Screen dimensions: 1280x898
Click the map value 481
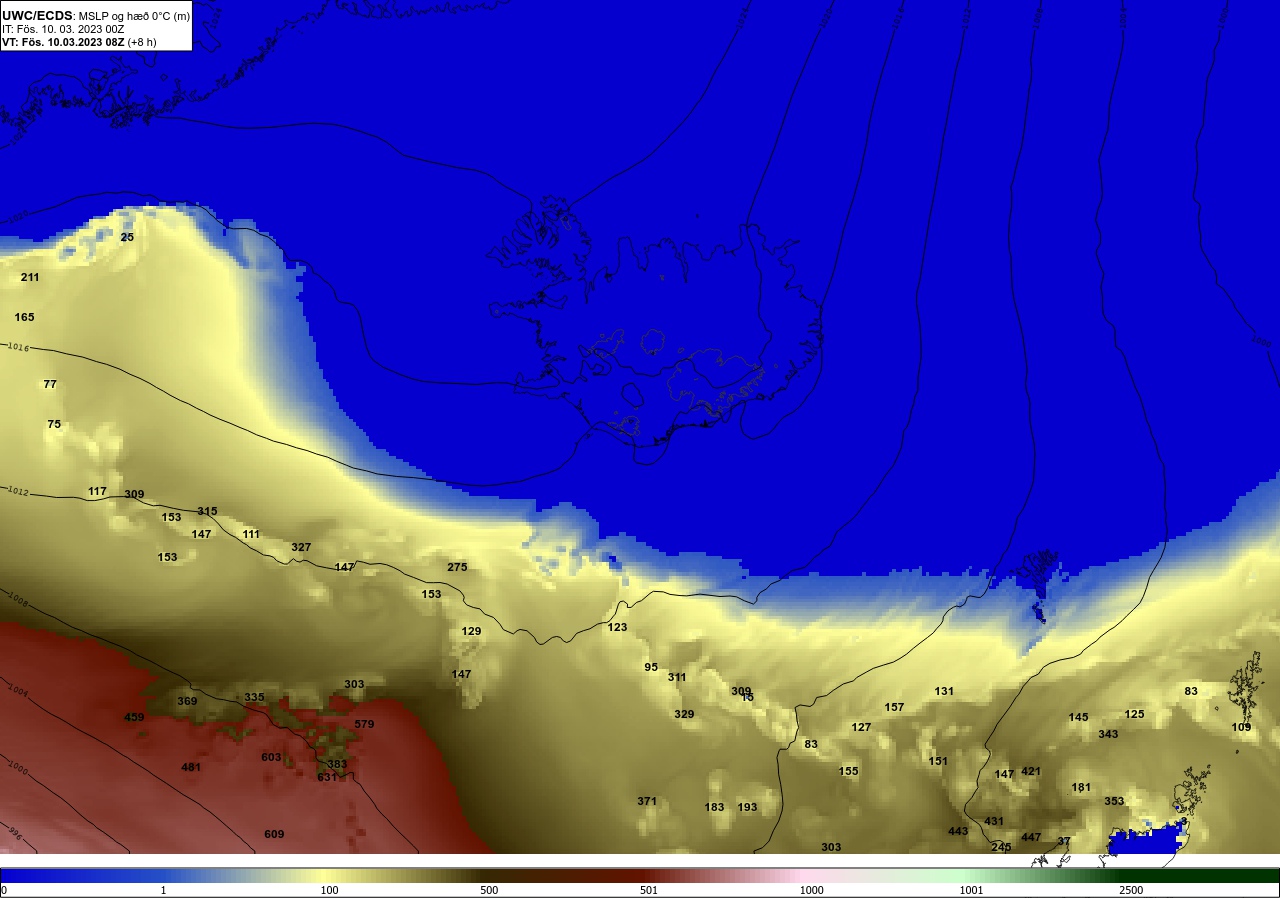[x=191, y=767]
